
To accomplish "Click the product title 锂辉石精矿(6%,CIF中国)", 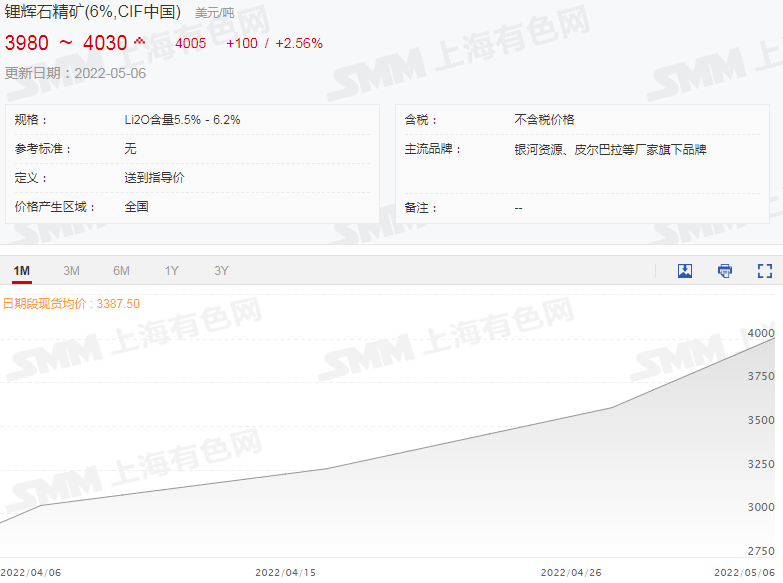I will pyautogui.click(x=93, y=11).
